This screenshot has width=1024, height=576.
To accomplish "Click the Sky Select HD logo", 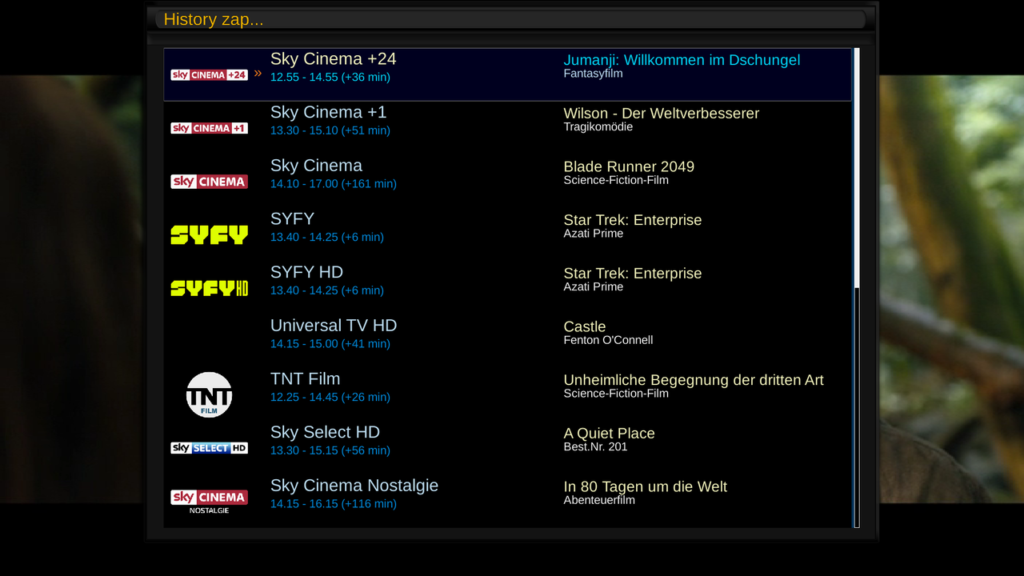I will point(209,448).
